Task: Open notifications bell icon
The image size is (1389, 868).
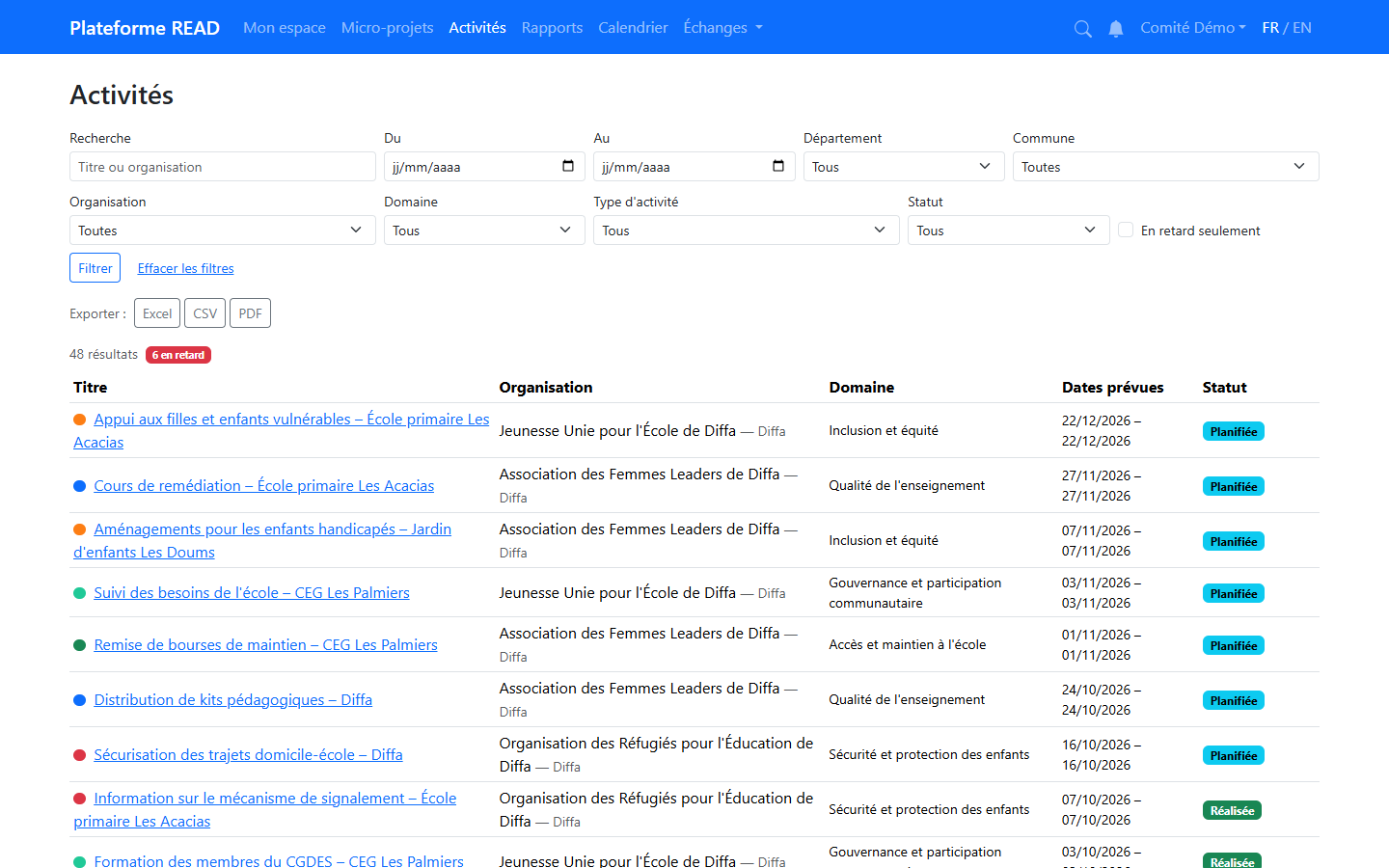Action: 1116,29
